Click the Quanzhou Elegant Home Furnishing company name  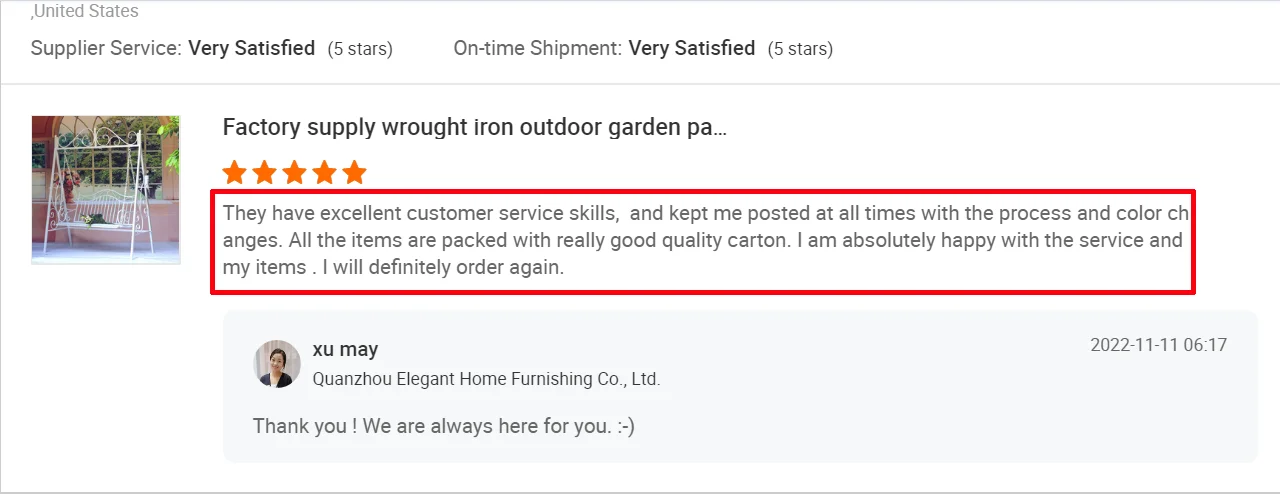486,379
